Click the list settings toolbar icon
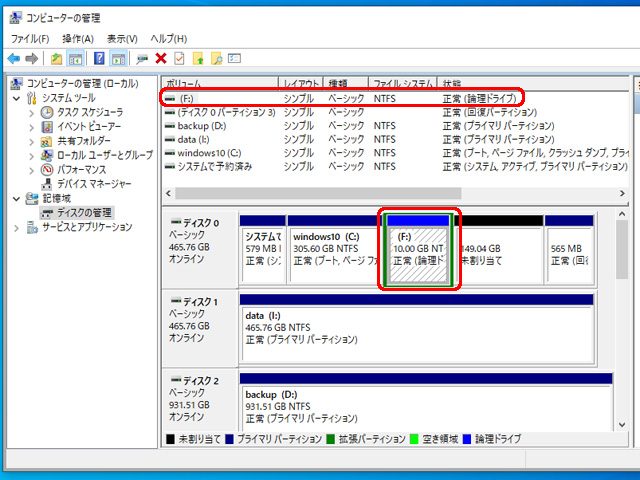Viewport: 640px width, 480px height. point(235,59)
